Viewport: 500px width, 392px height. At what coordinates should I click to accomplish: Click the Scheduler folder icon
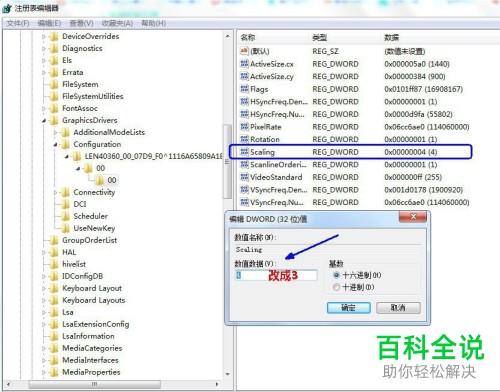click(x=65, y=216)
